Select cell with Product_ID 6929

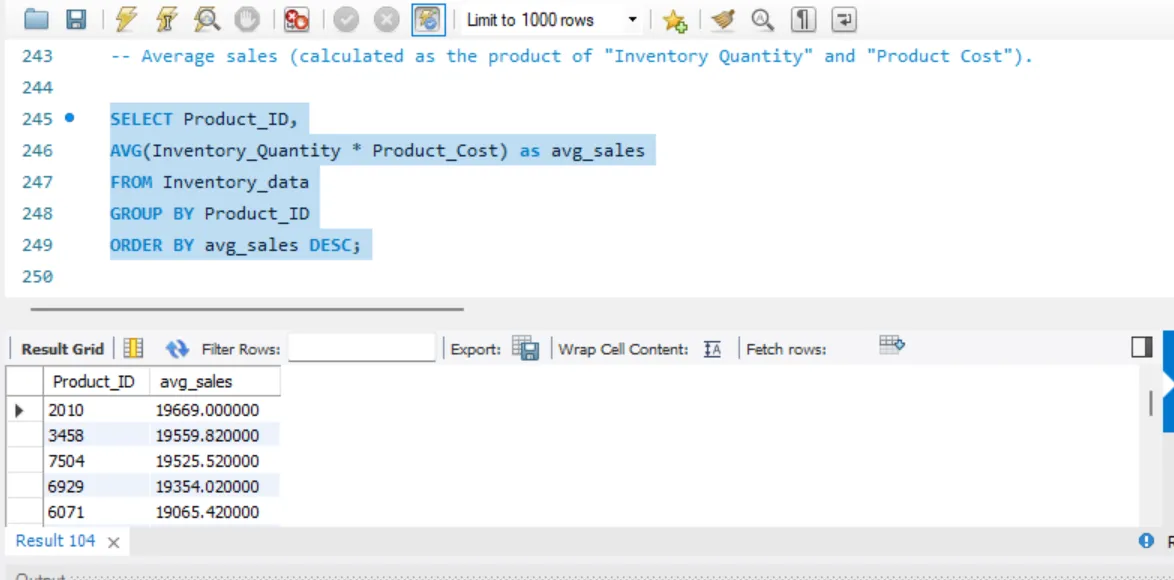tap(97, 486)
